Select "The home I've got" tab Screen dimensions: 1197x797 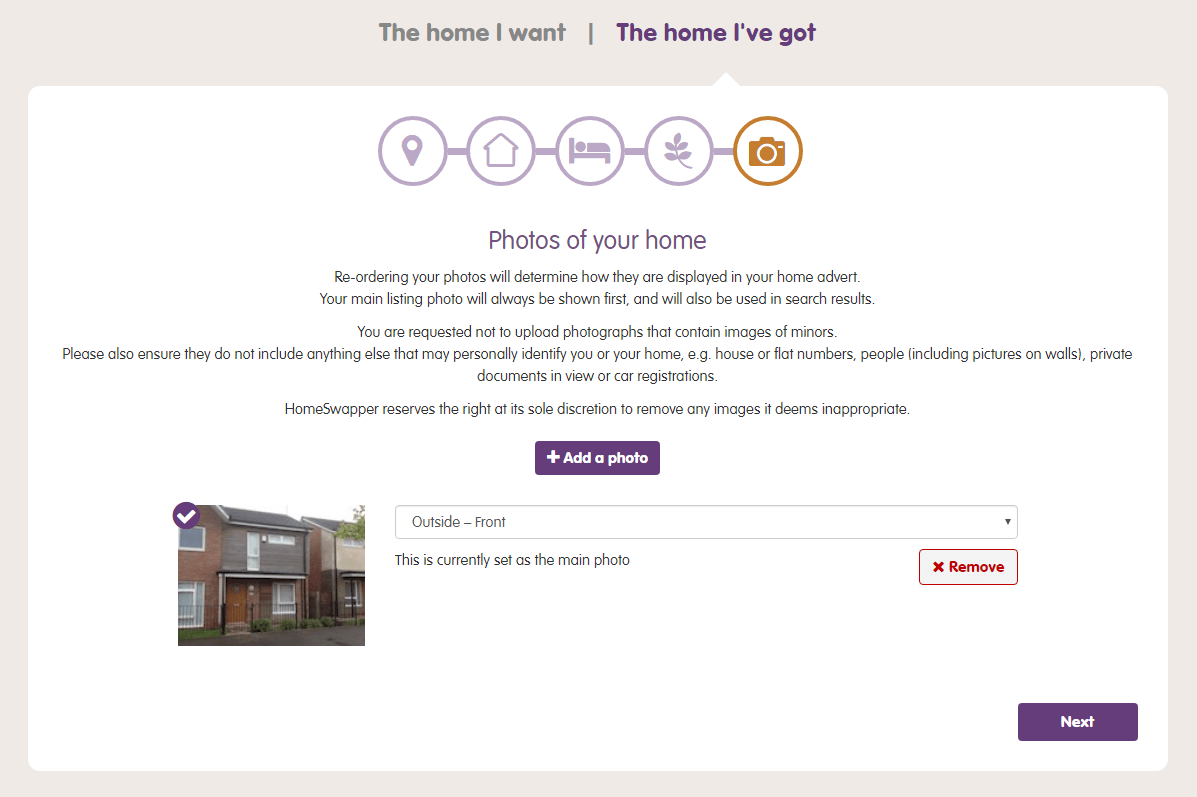[716, 33]
